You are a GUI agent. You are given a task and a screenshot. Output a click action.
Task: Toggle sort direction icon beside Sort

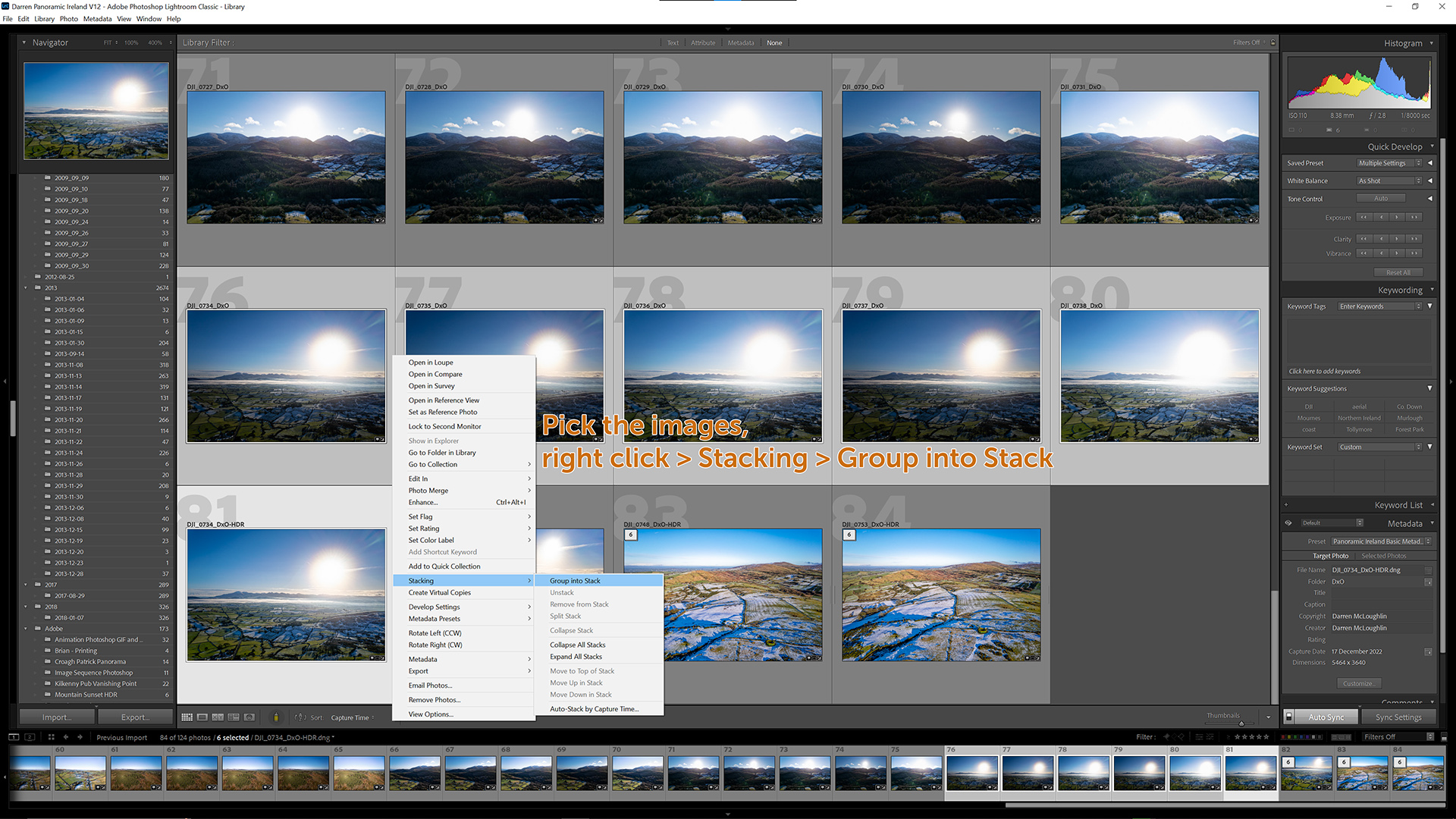(300, 717)
